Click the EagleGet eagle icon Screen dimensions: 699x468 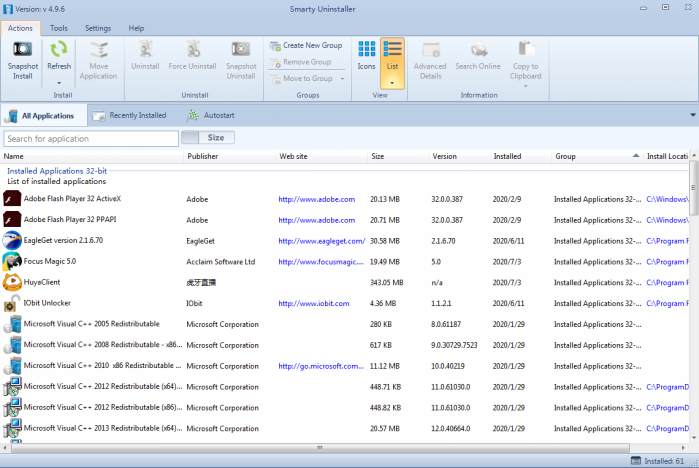click(12, 240)
